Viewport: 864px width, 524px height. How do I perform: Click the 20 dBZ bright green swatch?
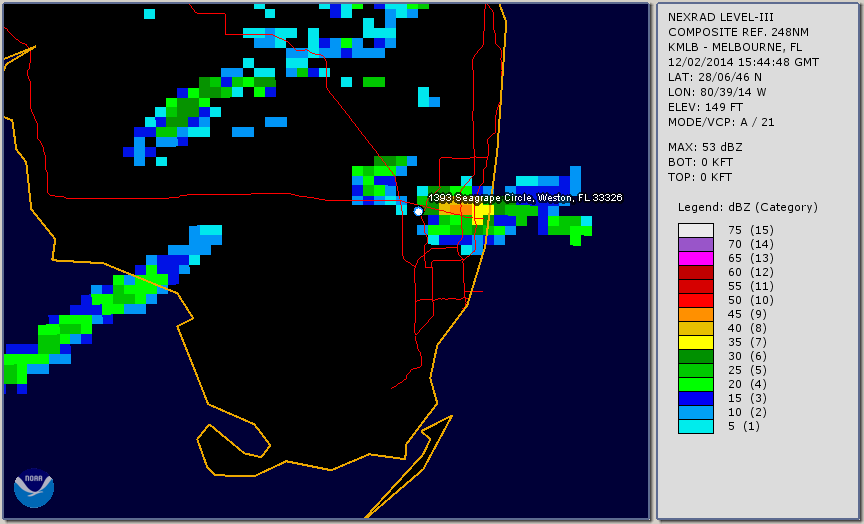(x=696, y=385)
